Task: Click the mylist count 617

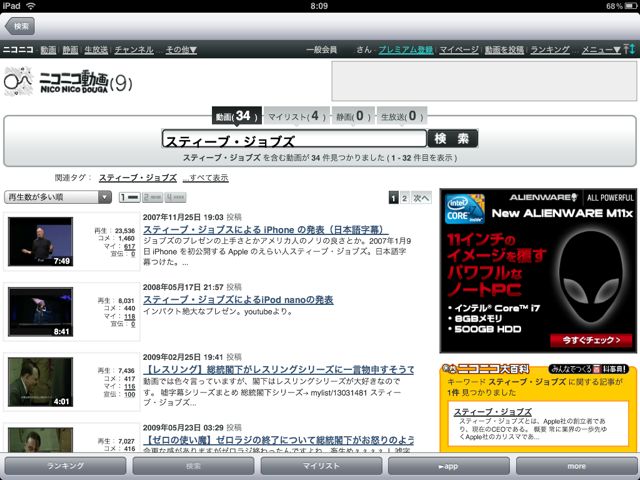Action: [129, 247]
